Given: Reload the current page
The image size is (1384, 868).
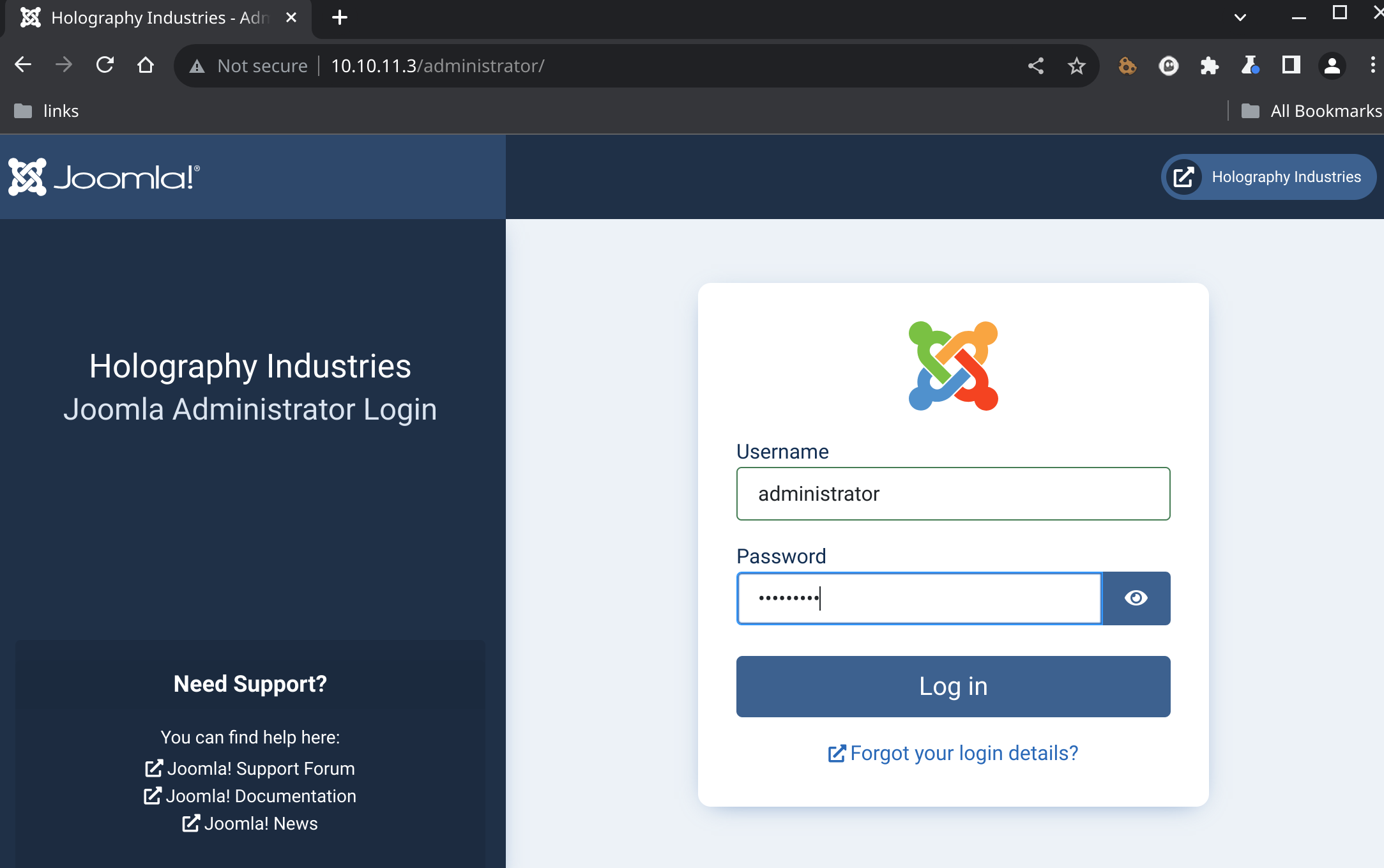Looking at the screenshot, I should (x=105, y=65).
